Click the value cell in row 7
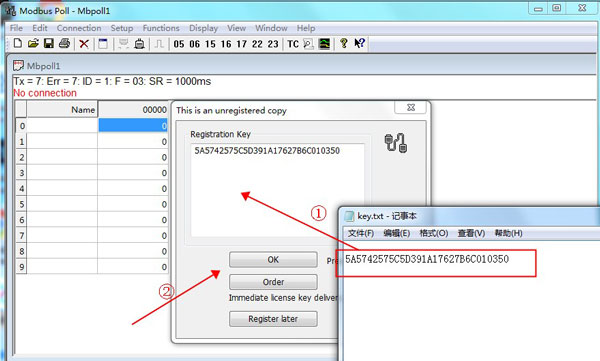600x361 pixels. pyautogui.click(x=133, y=235)
